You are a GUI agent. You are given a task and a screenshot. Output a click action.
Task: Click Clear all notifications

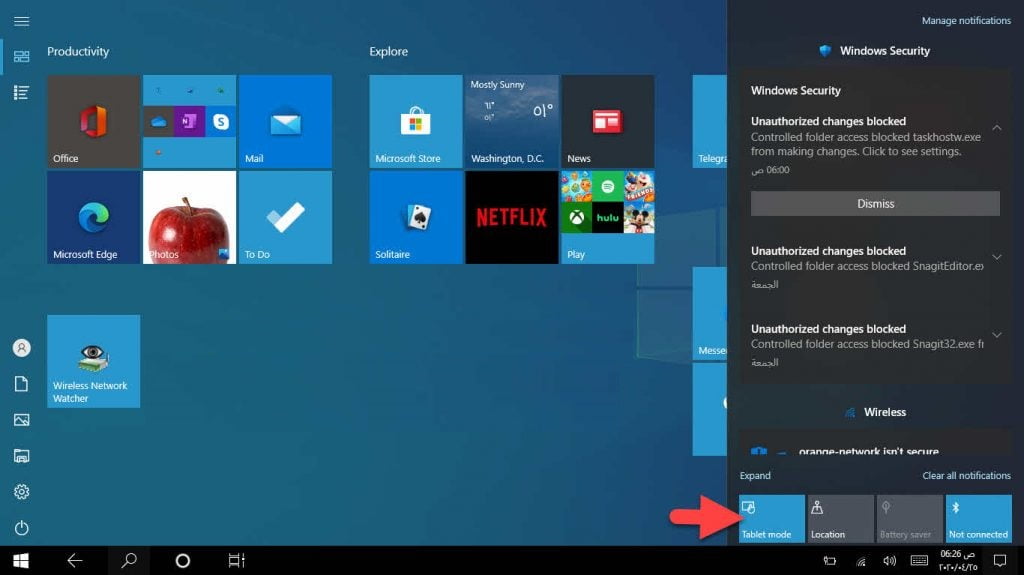tap(966, 476)
